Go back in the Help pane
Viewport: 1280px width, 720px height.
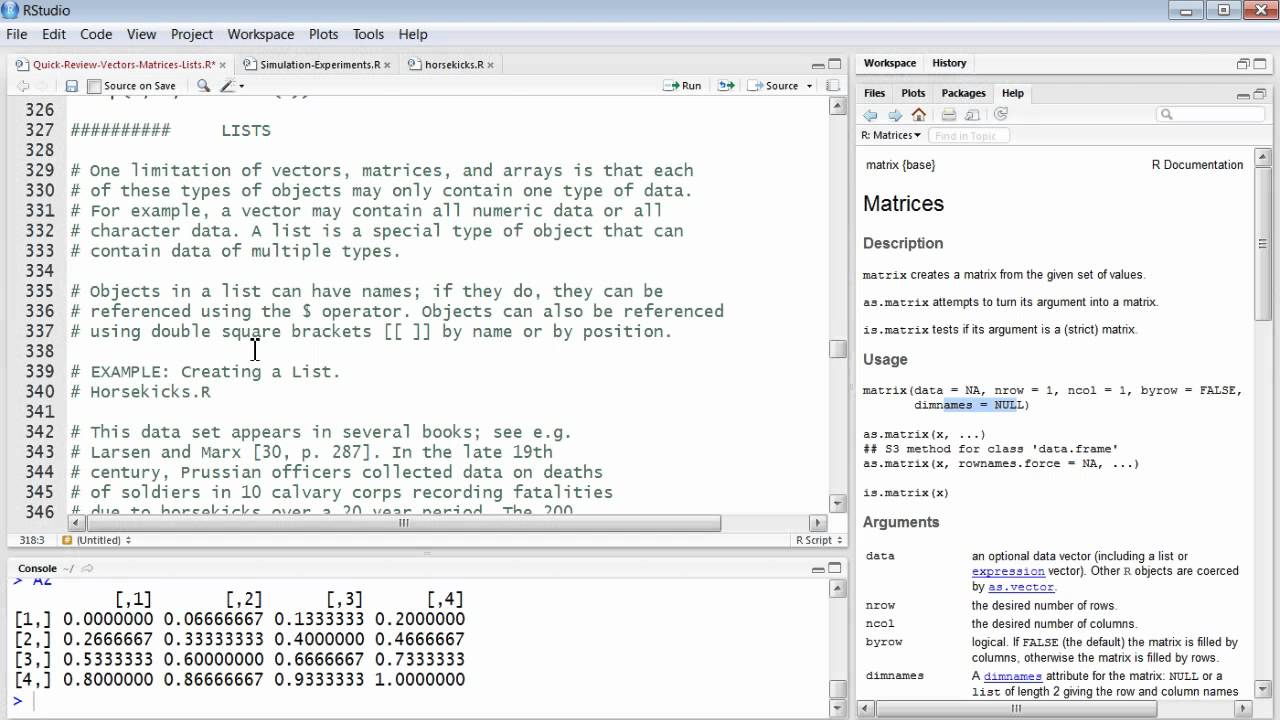coord(870,115)
